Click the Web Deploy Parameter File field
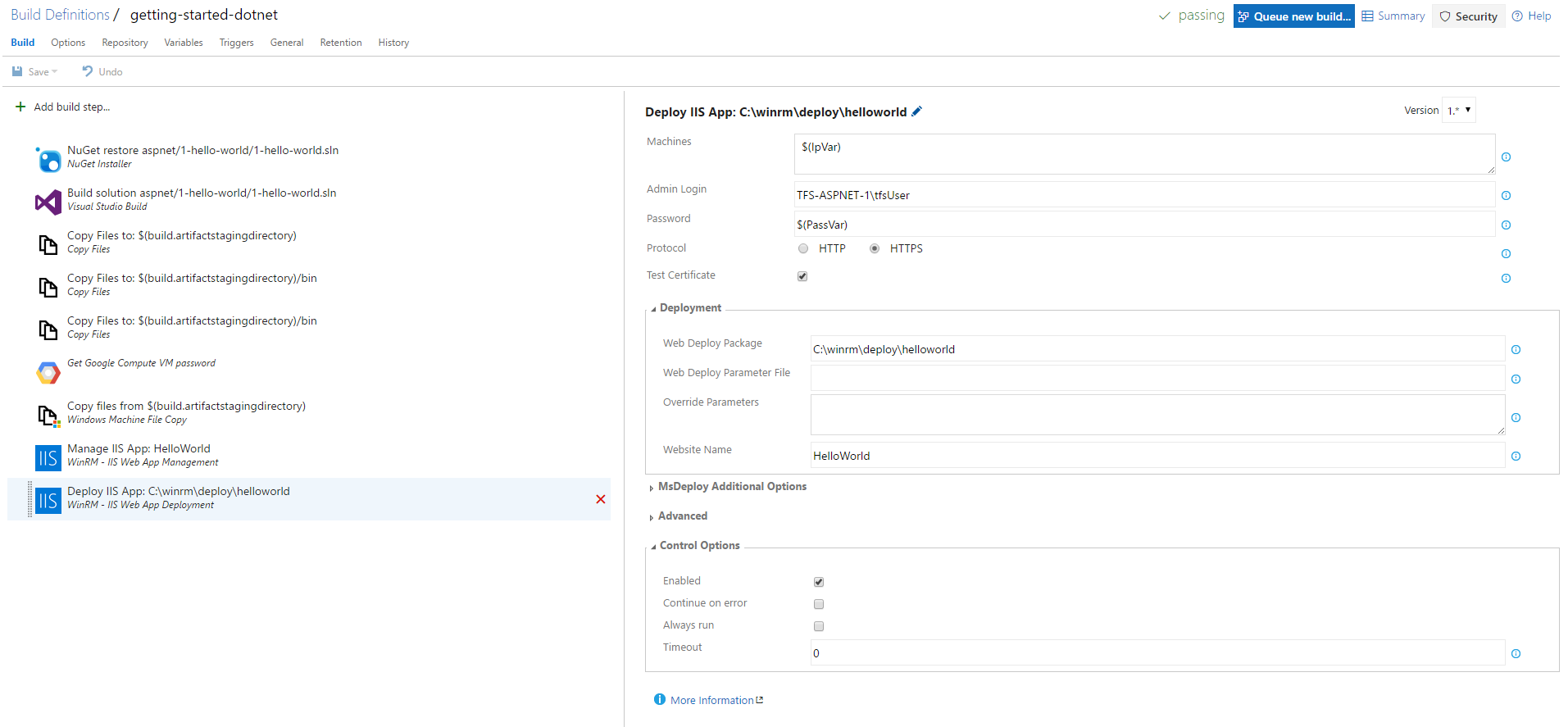The height and width of the screenshot is (727, 1568). (x=1157, y=379)
